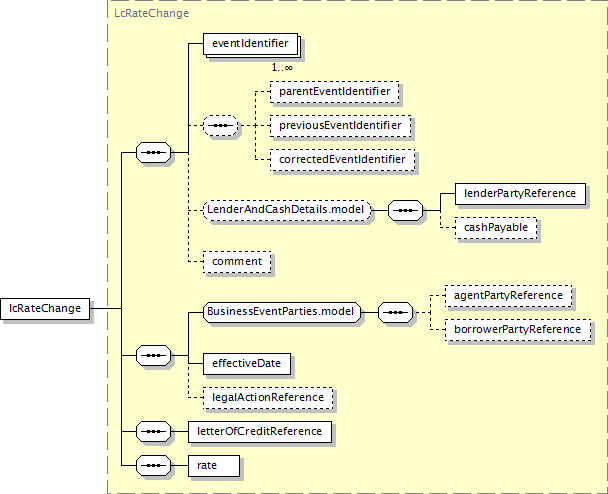Screen dimensions: 608x494
Task: Open the BusinessEventParties.model group
Action: pyautogui.click(x=282, y=312)
